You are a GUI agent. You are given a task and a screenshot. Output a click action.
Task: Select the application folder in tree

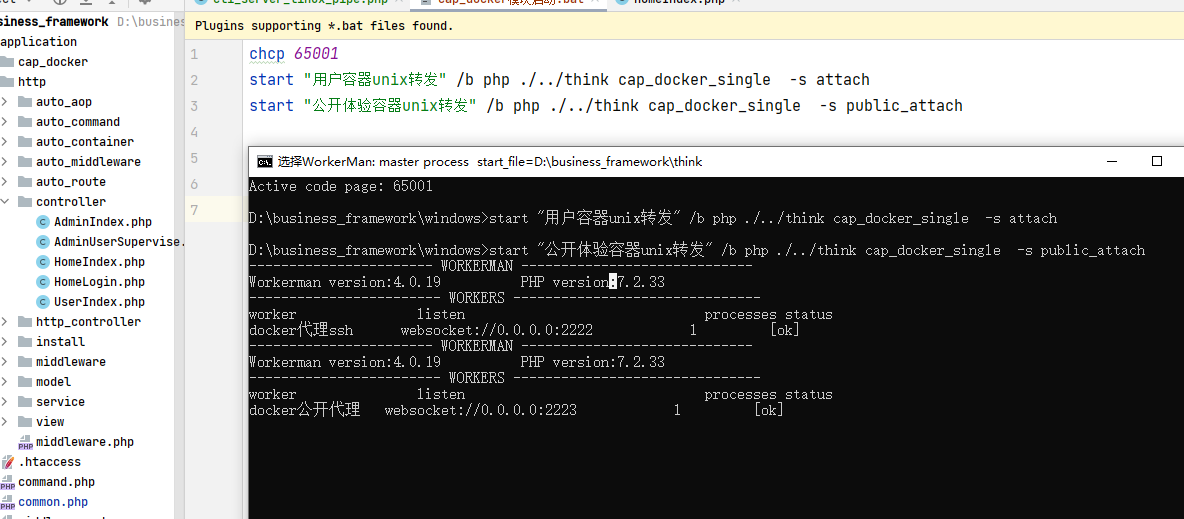click(x=39, y=42)
